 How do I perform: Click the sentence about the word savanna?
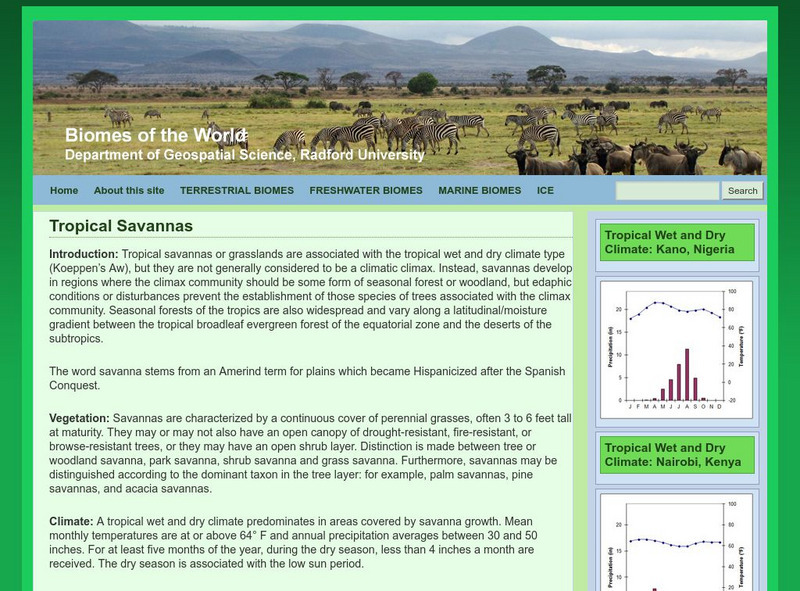307,378
